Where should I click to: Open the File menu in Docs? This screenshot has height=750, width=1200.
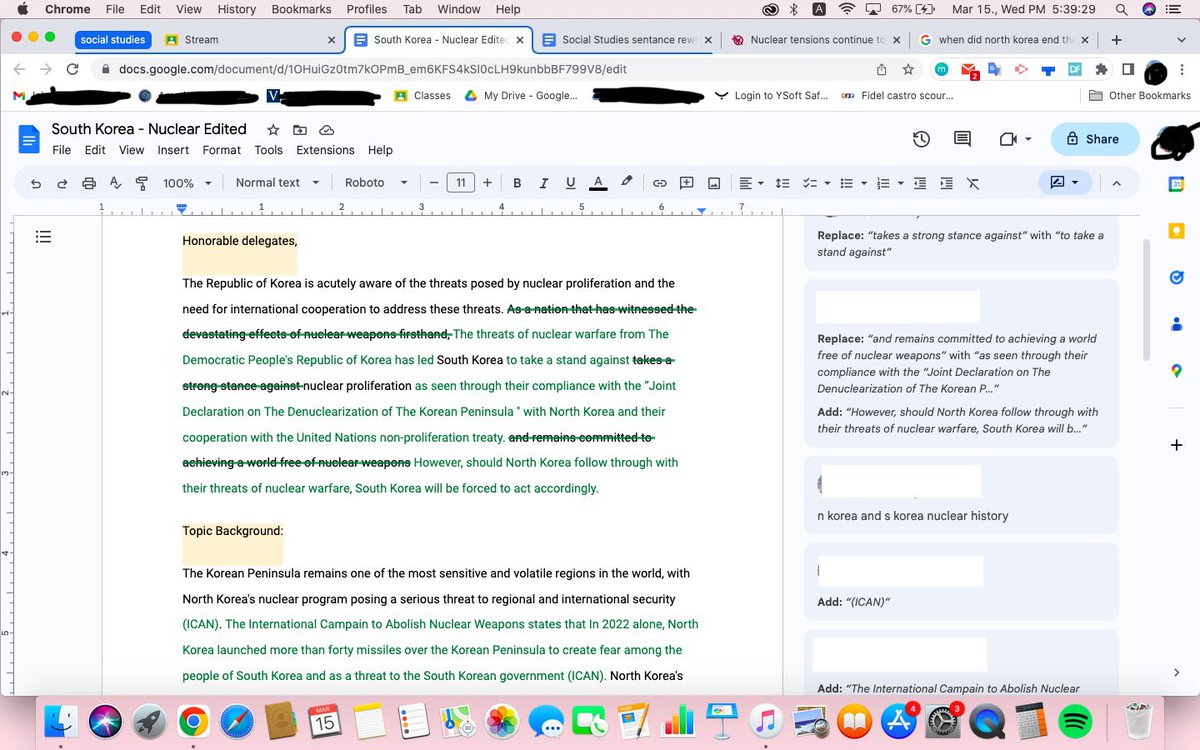(x=62, y=150)
